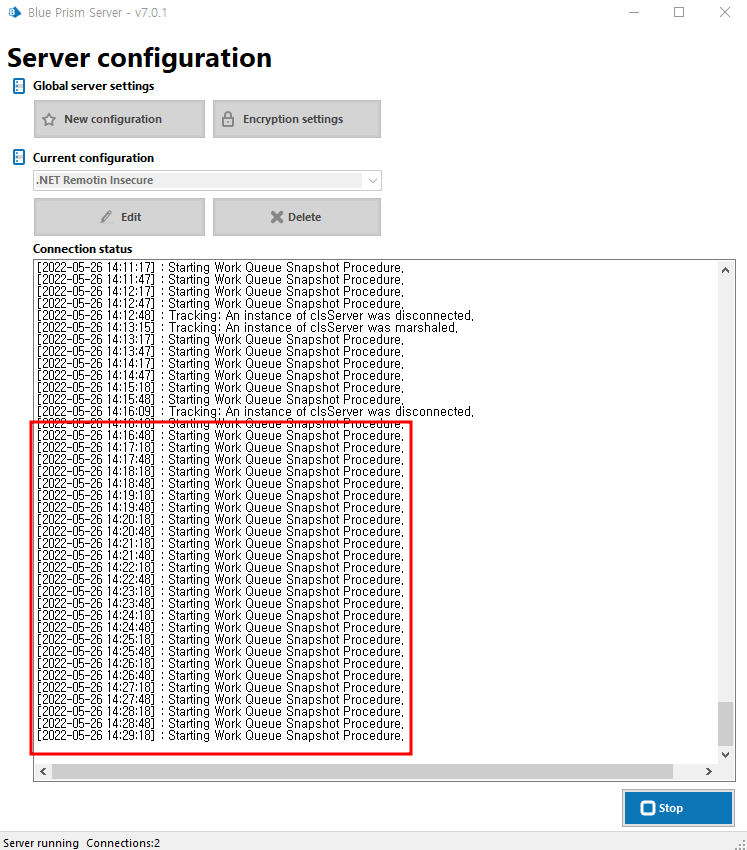Click log entry timestamped 14:22:48
Screen dimensions: 747x850
tap(220, 579)
